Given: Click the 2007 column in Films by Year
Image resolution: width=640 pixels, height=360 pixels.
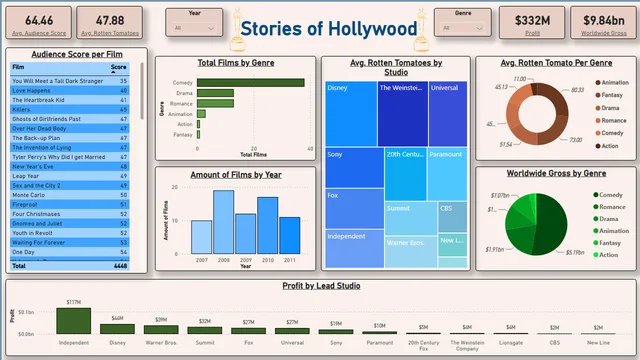Looking at the screenshot, I should tap(202, 237).
